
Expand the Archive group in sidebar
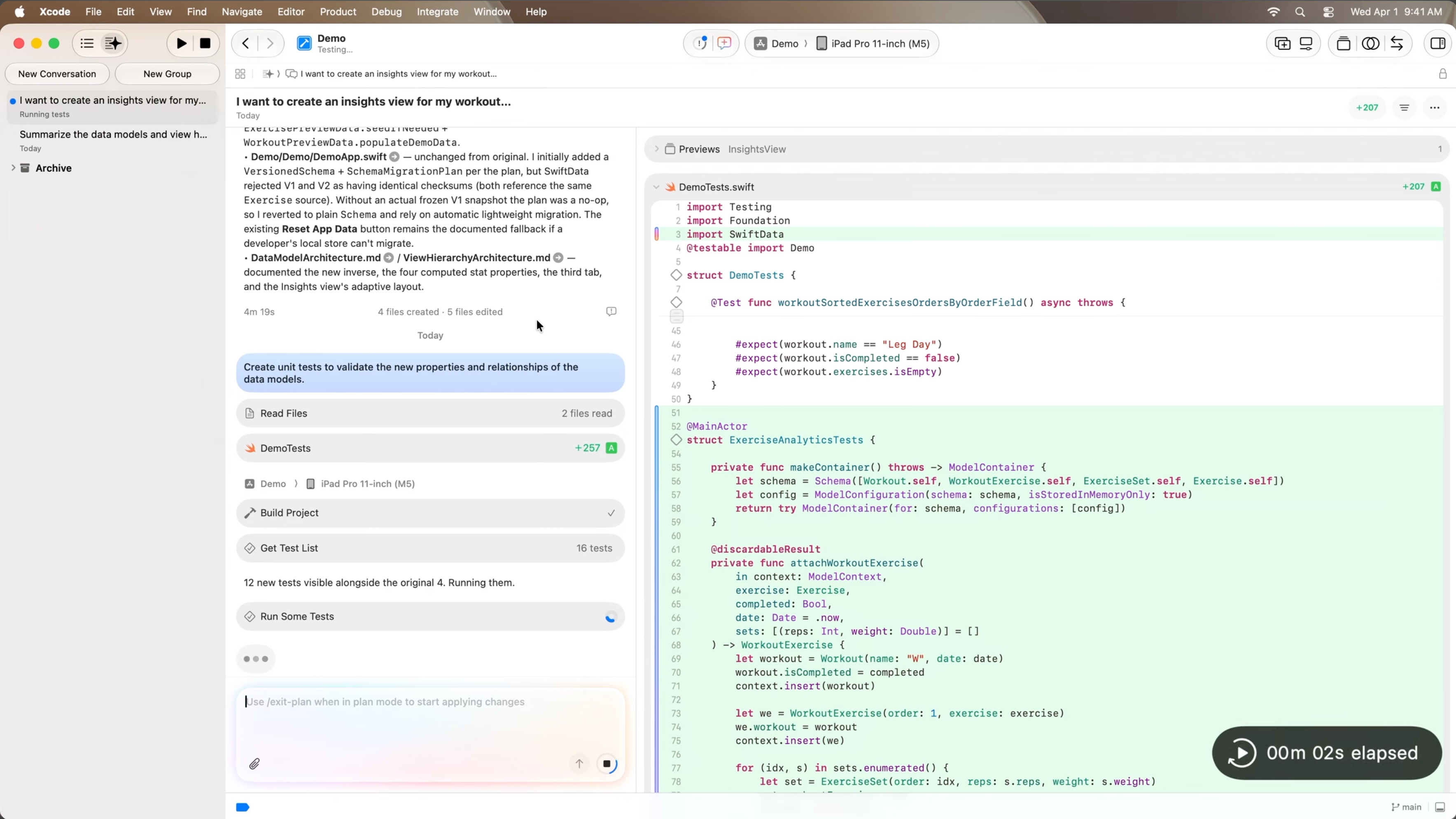pos(13,168)
